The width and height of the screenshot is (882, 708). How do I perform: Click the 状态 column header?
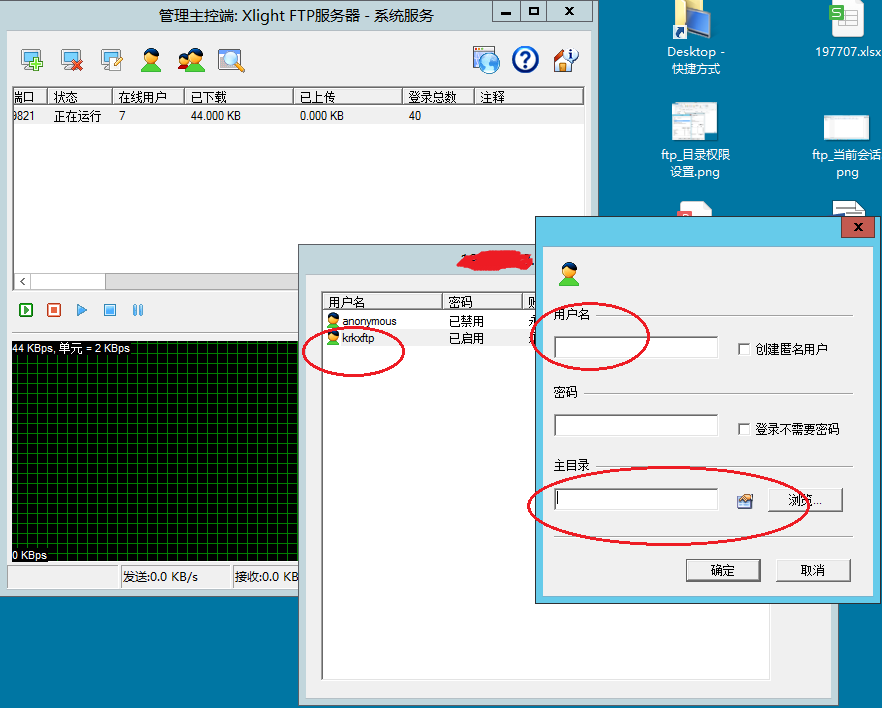tap(79, 97)
